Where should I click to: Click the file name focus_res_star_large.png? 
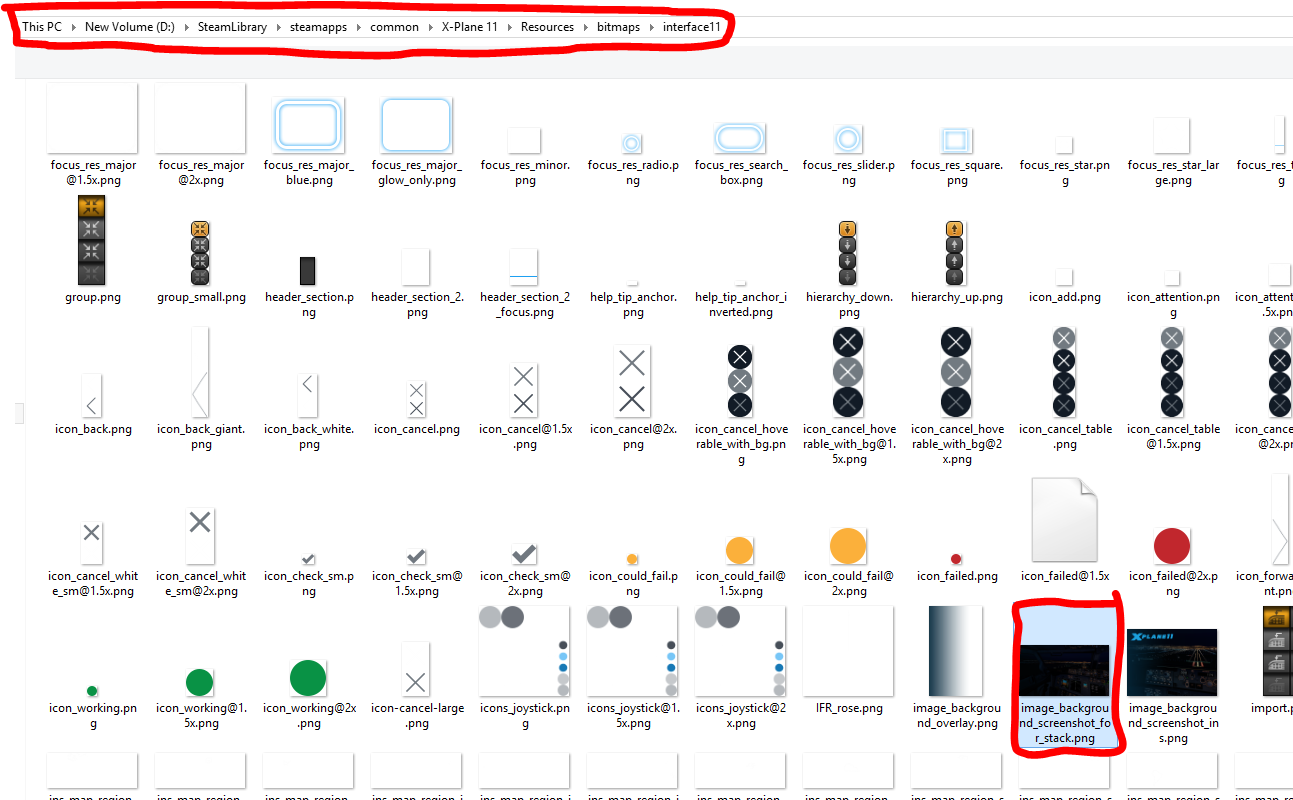point(1172,172)
